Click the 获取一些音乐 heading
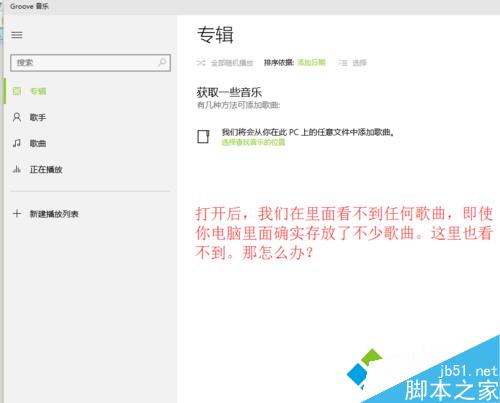Viewport: 500px width, 403px height. click(229, 92)
